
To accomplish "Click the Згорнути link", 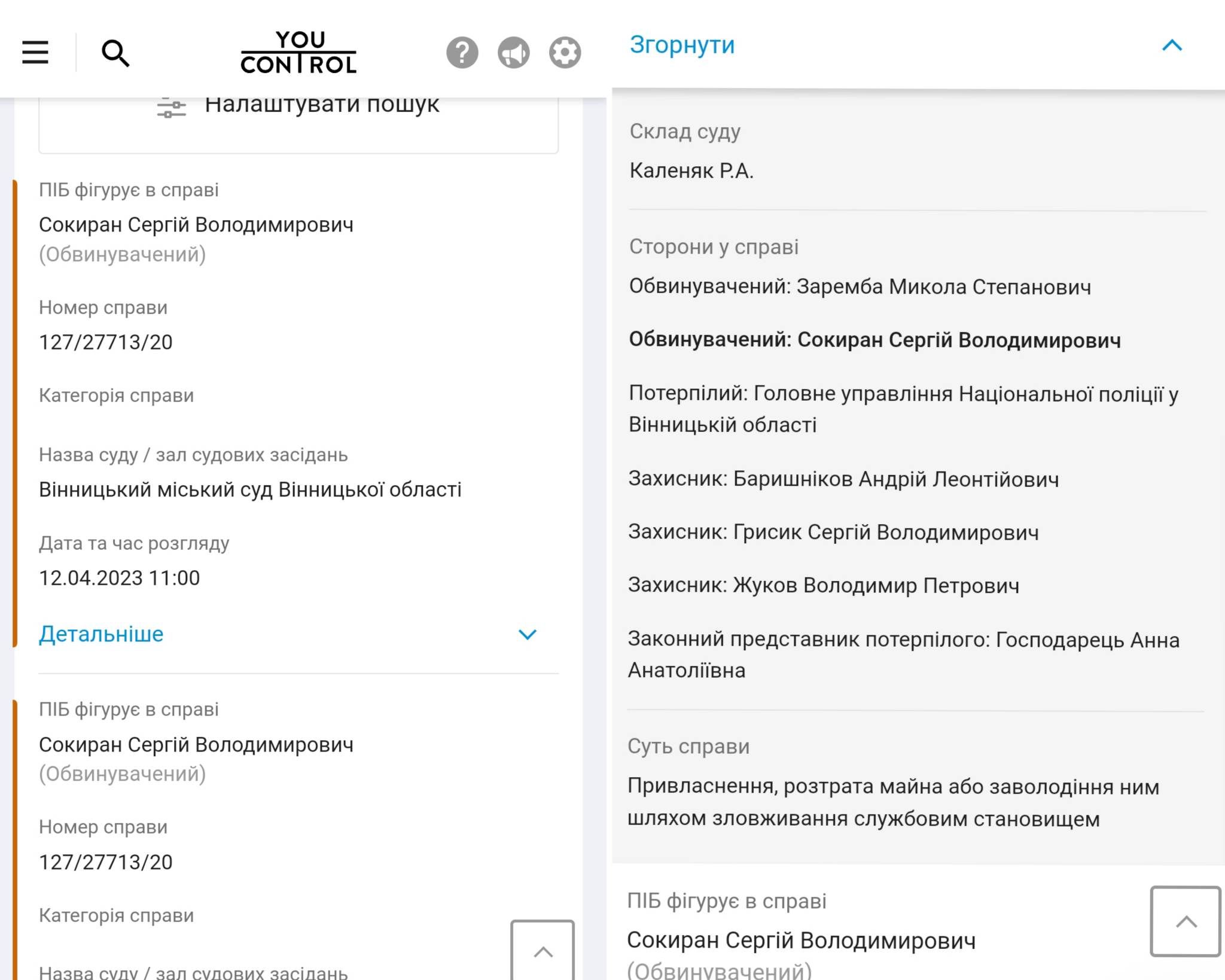I will point(682,45).
